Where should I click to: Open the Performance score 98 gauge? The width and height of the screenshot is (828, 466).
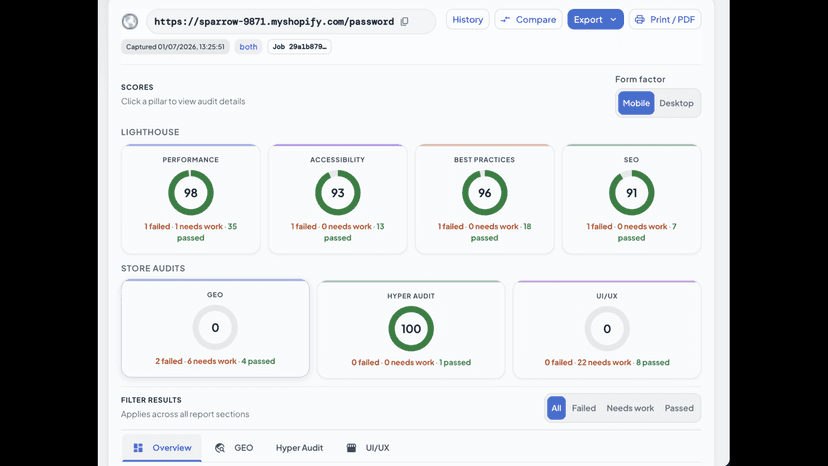point(191,193)
